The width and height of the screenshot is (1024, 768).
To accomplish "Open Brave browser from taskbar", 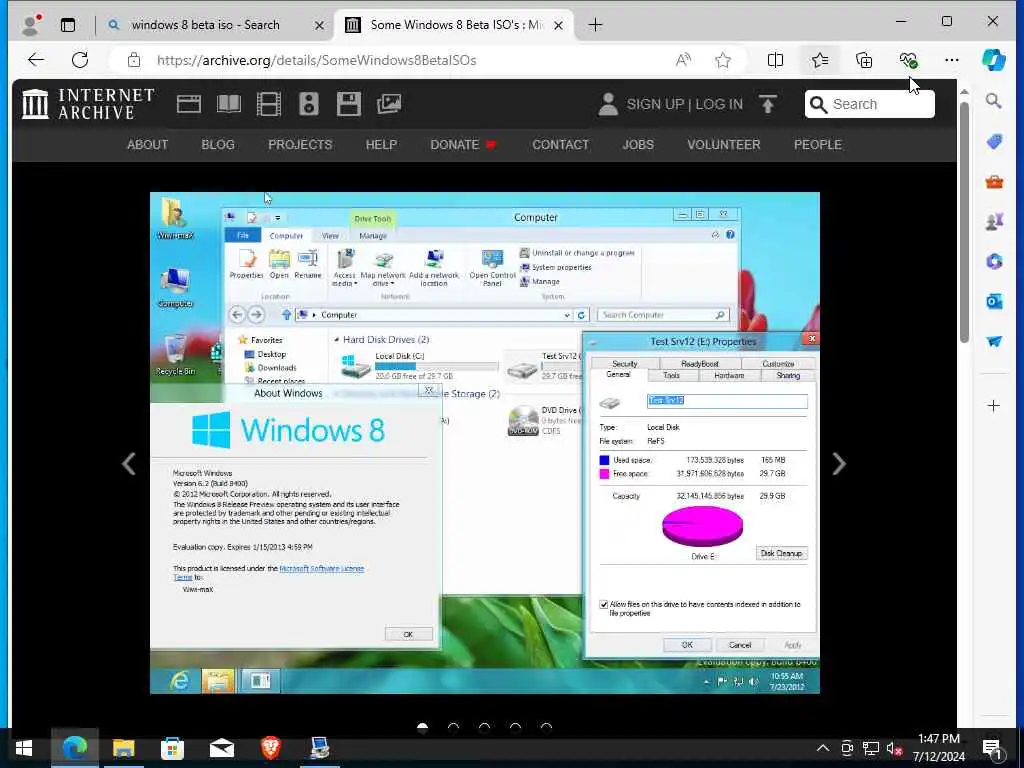I will click(270, 748).
